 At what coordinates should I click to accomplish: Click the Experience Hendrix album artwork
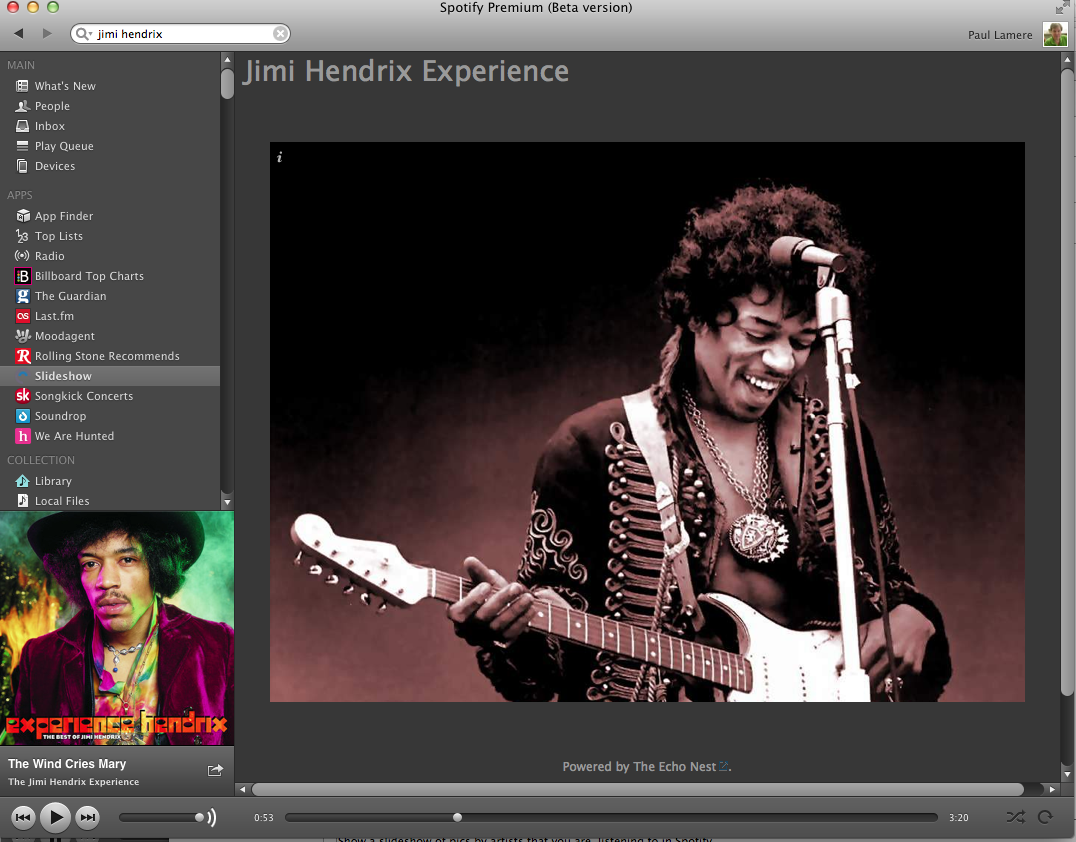click(x=117, y=628)
